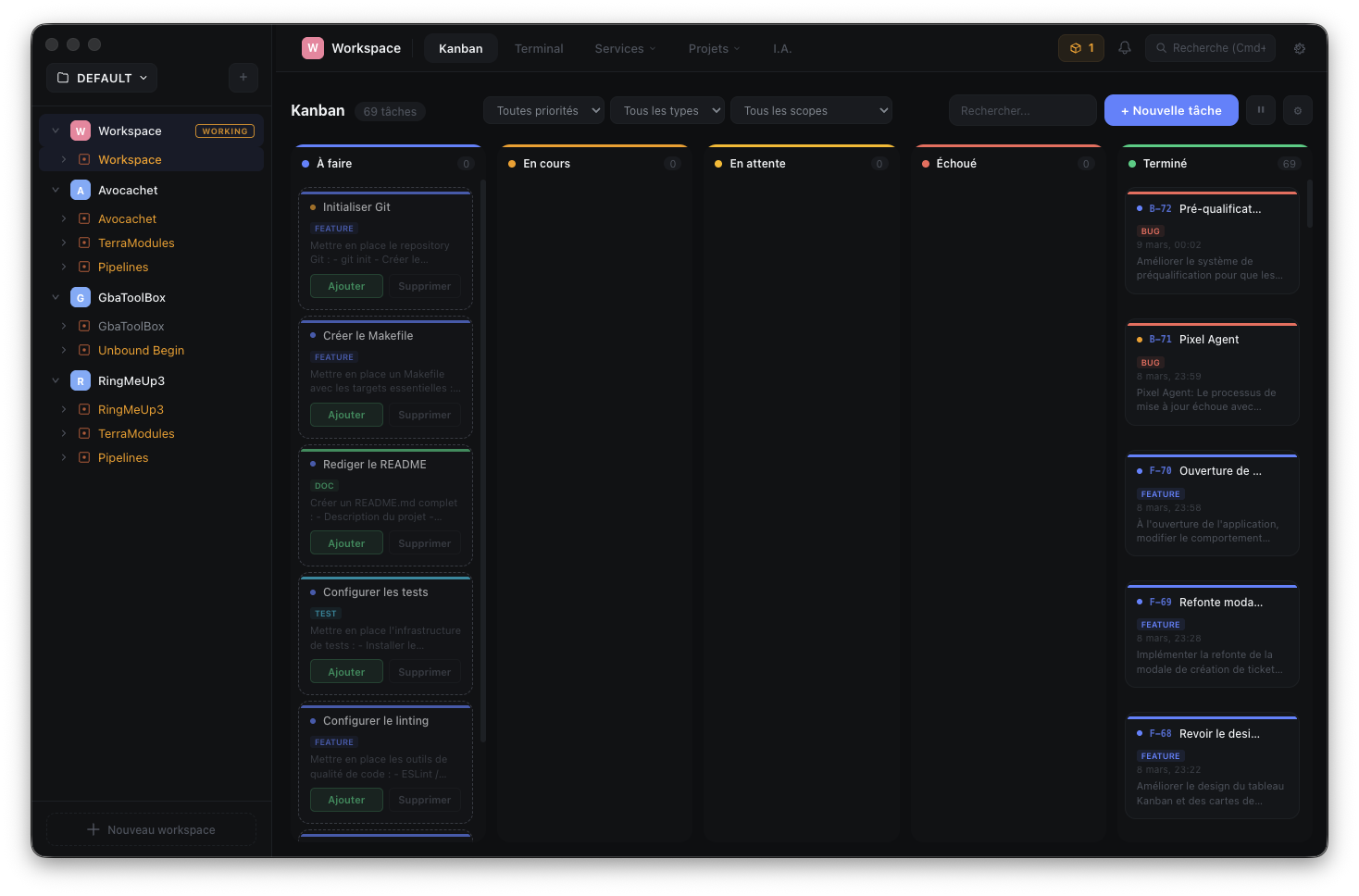Toggle the pause button on the Kanban header
This screenshot has height=896, width=1359.
pyautogui.click(x=1260, y=109)
